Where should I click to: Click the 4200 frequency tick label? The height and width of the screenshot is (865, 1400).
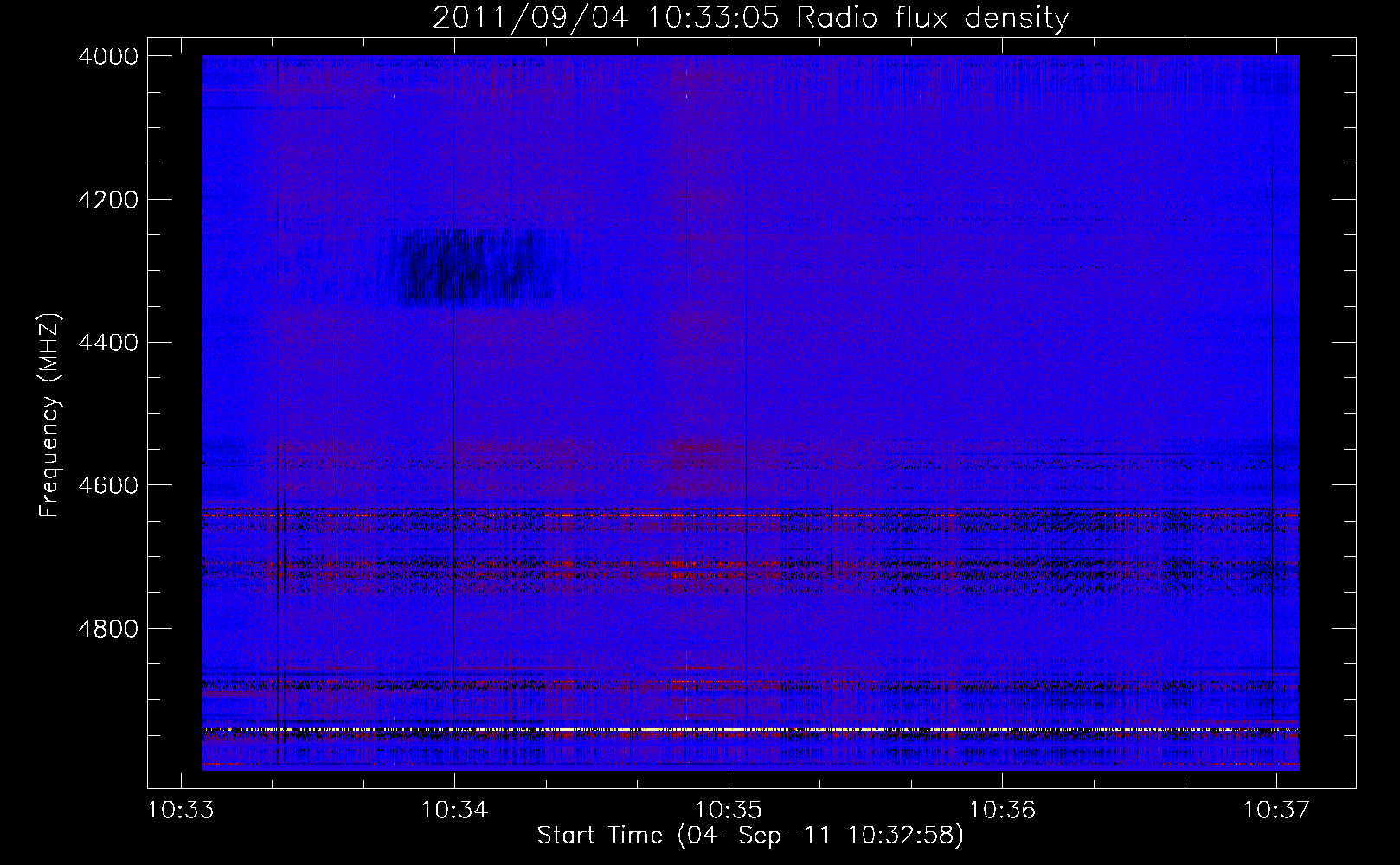point(108,200)
